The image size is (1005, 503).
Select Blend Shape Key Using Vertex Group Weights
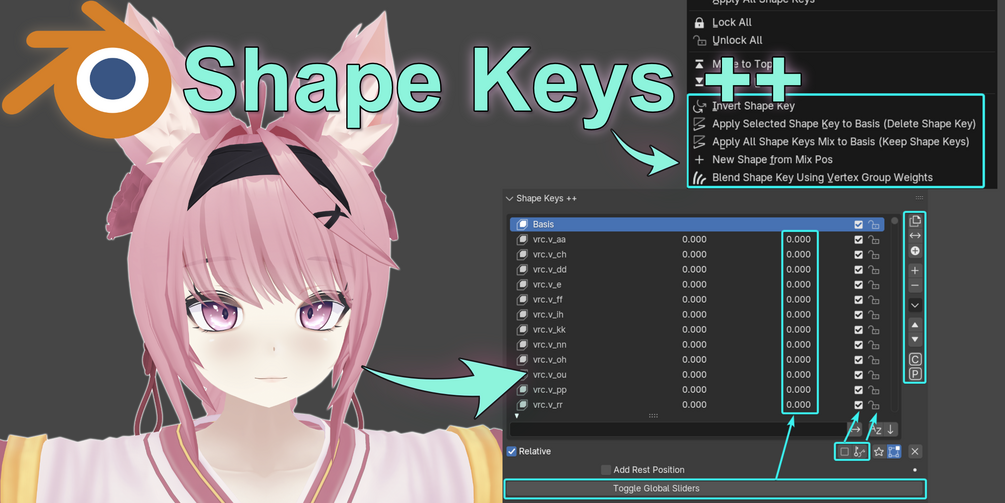(822, 177)
